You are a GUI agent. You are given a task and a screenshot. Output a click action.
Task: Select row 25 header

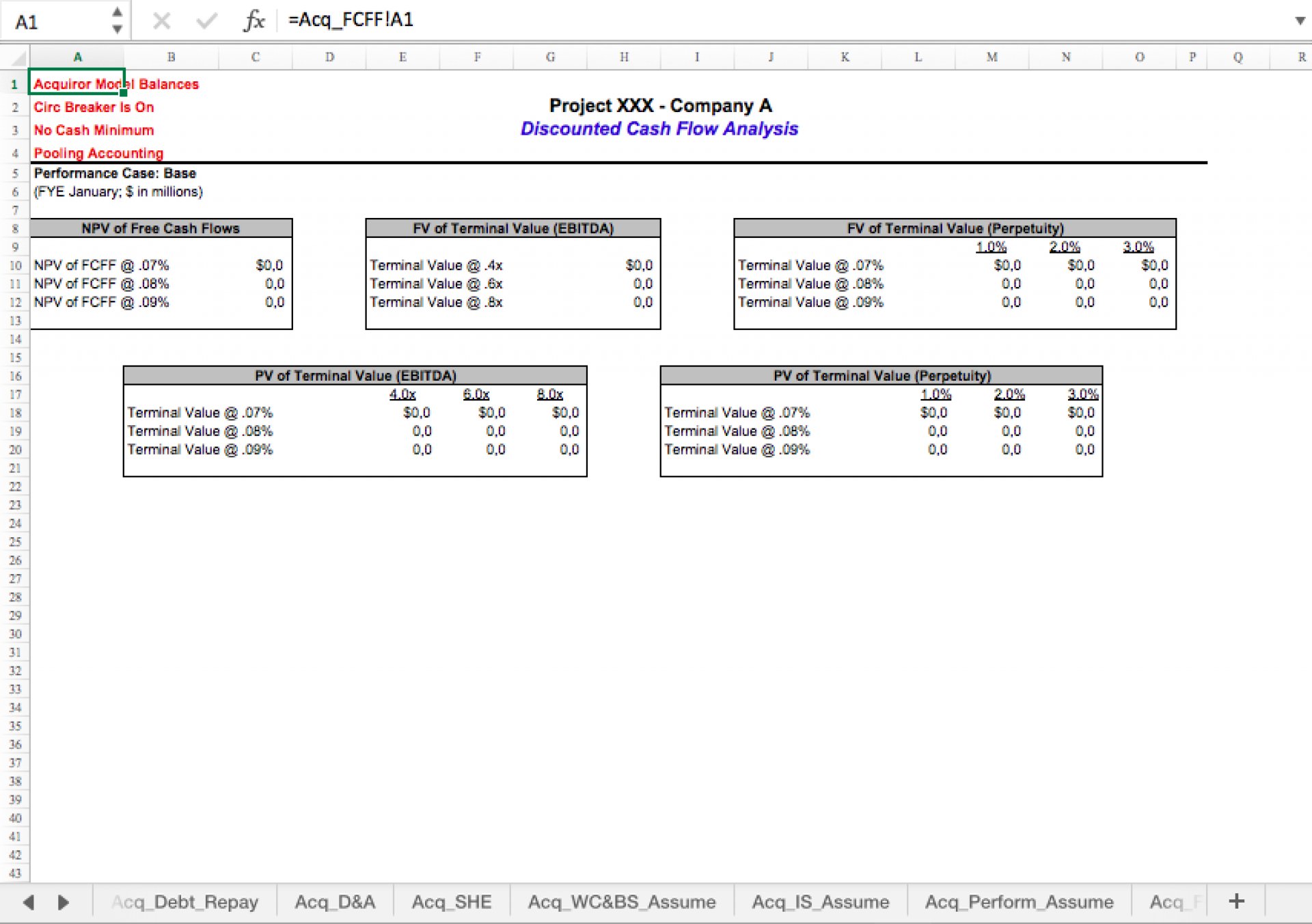coord(14,542)
